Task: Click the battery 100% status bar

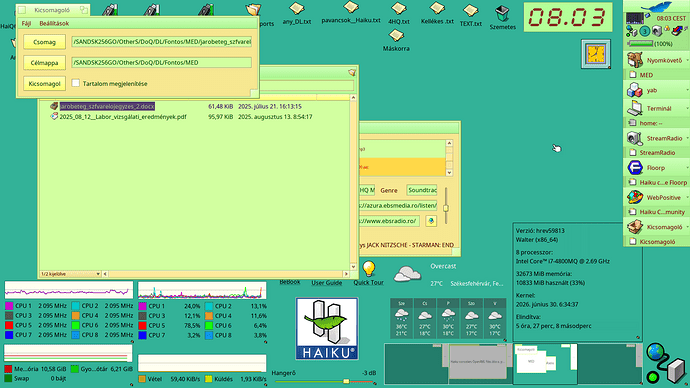Action: click(x=641, y=44)
